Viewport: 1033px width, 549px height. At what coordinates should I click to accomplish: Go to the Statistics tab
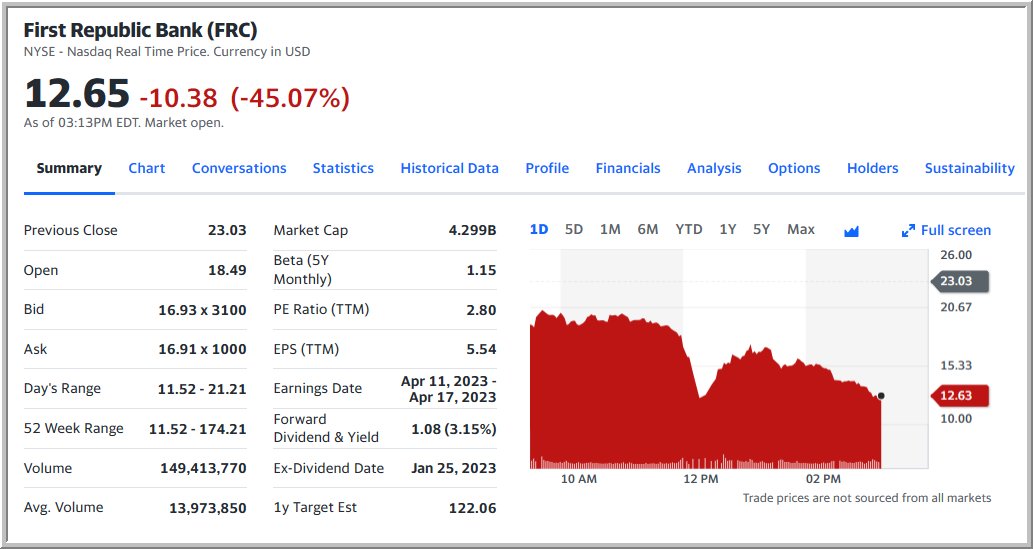pyautogui.click(x=343, y=168)
